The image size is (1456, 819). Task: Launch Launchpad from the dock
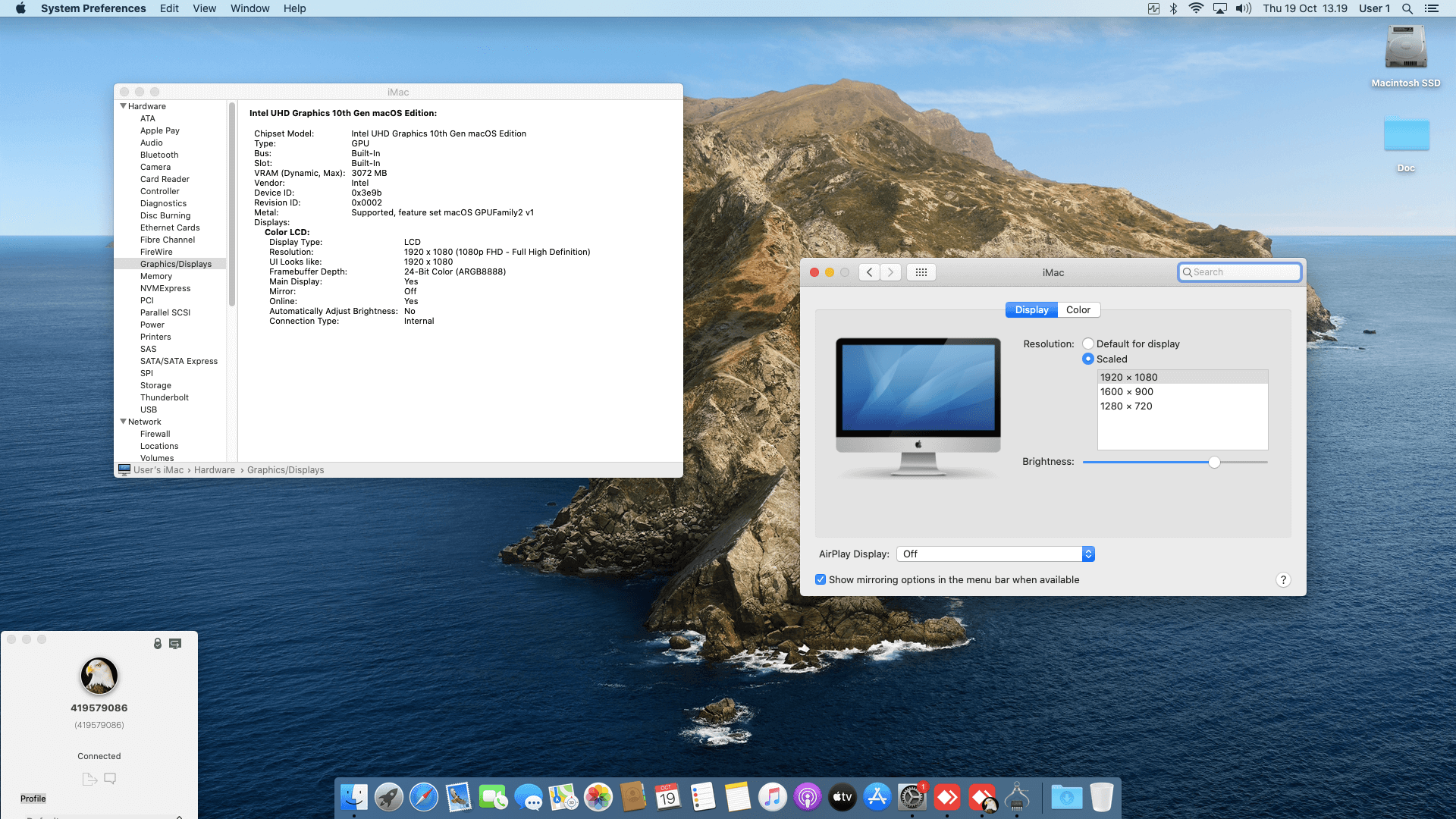click(389, 797)
